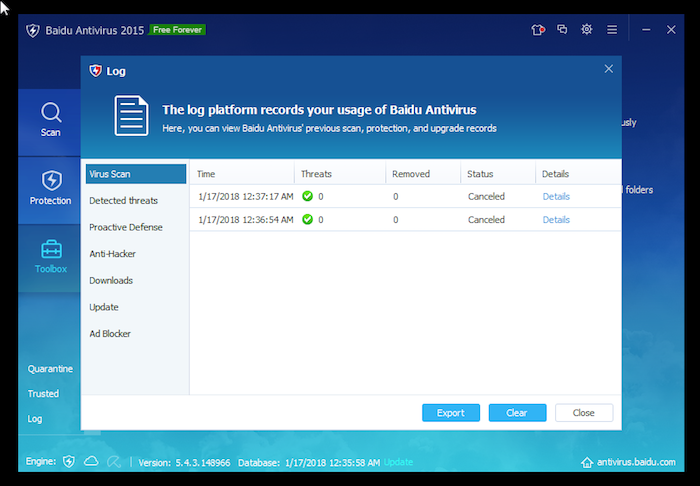Screen dimensions: 700x486
Task: Open the Update log tab
Action: [x=136, y=307]
